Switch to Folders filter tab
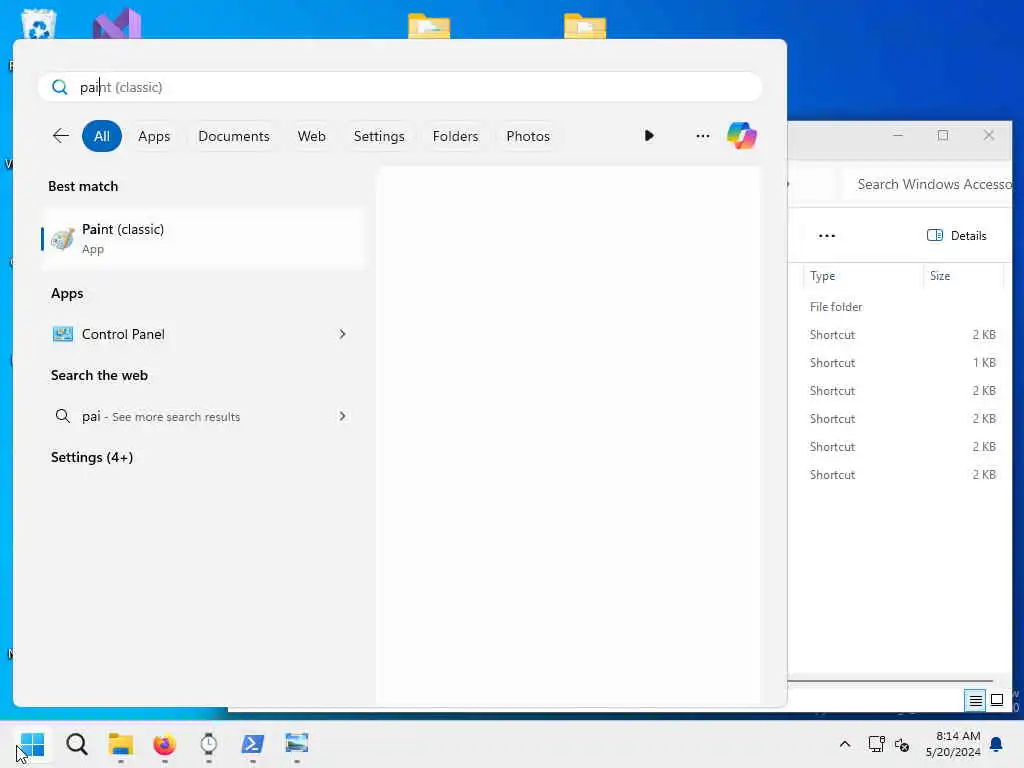 455,136
